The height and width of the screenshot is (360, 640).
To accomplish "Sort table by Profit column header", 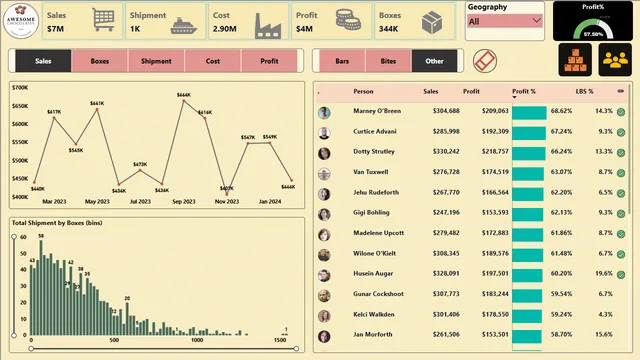I will [x=471, y=91].
